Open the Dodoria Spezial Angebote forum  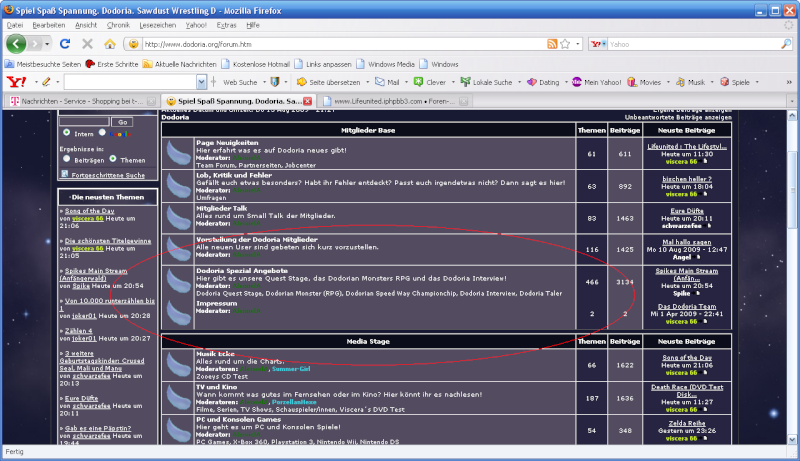pos(242,271)
